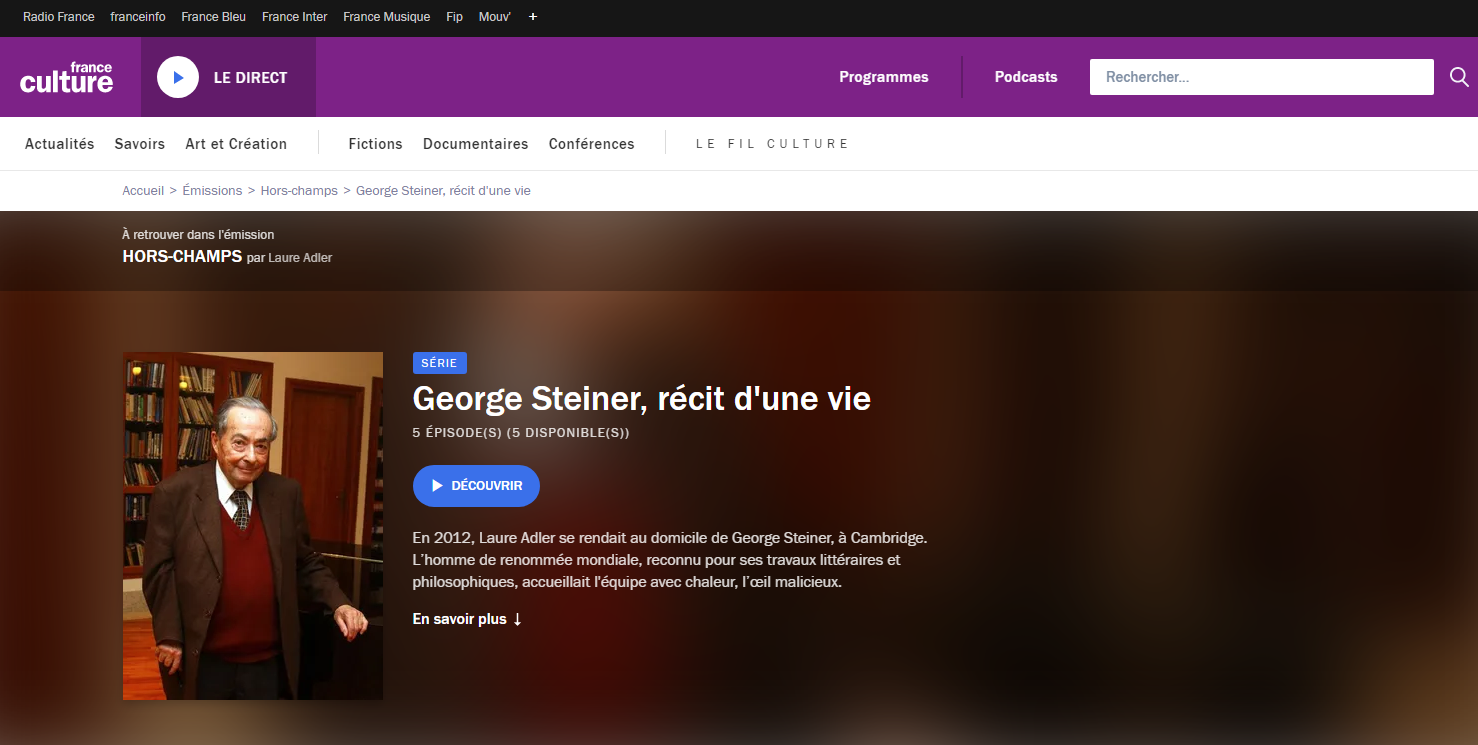
Task: Open Radio France link
Action: [59, 17]
